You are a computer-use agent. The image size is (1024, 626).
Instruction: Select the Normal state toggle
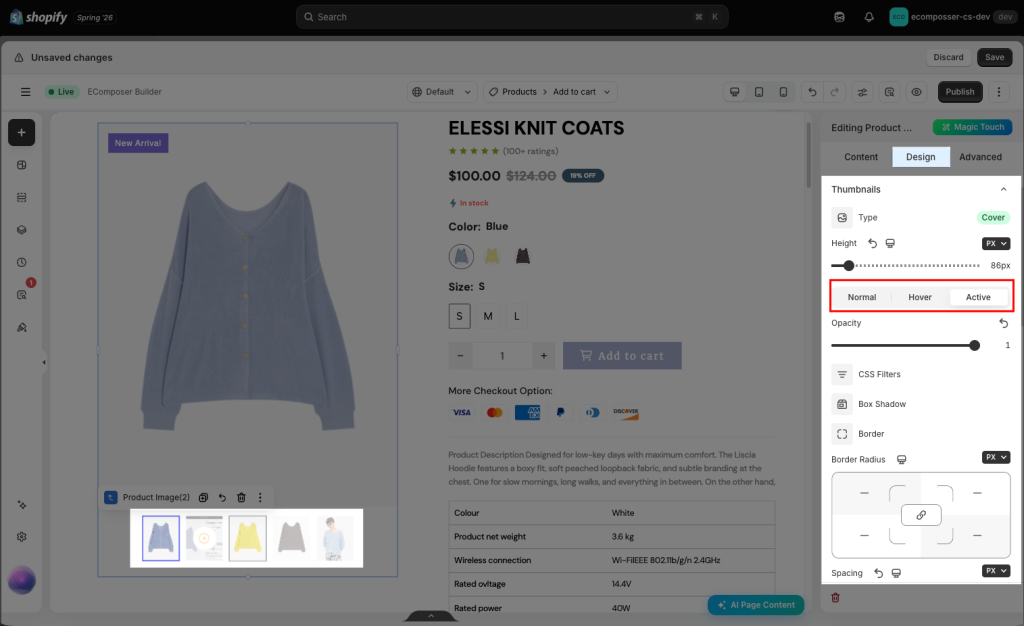[x=861, y=297]
